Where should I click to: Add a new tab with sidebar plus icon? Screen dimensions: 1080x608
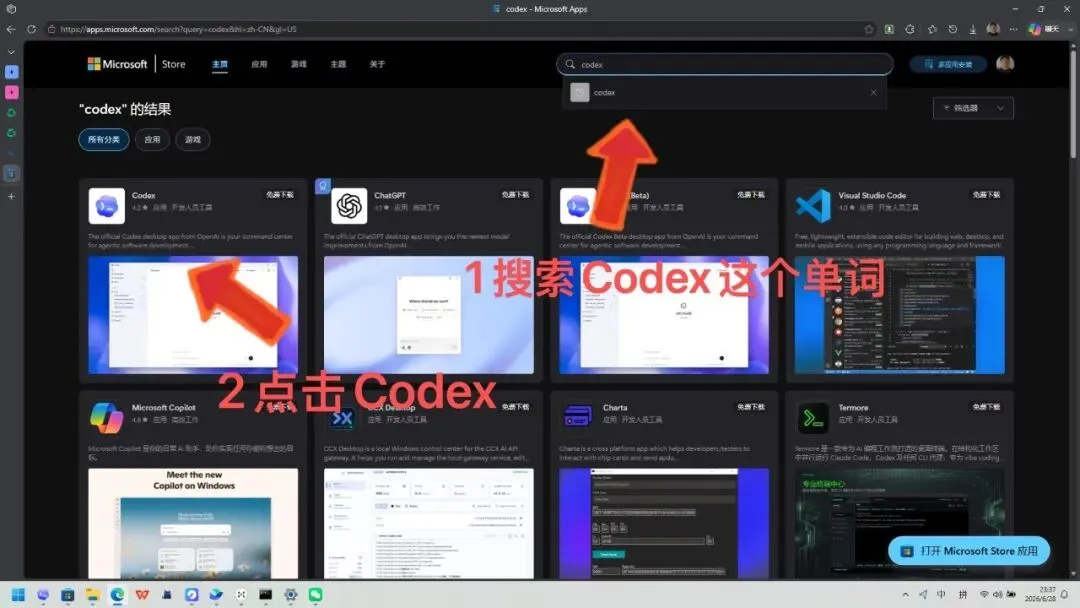pos(11,196)
